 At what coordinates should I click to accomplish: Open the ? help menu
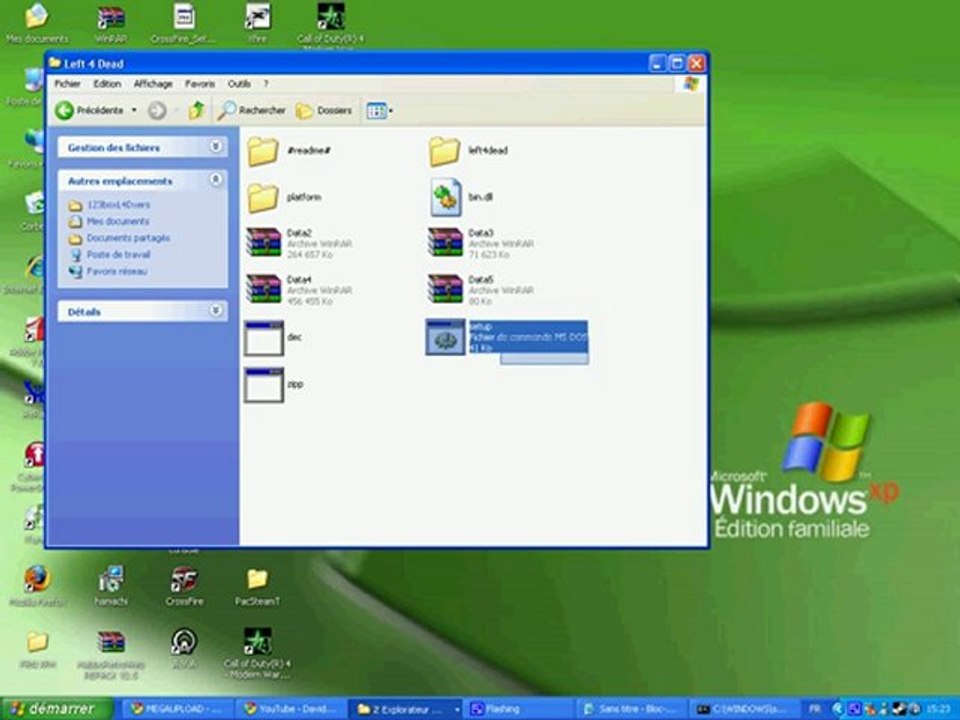point(266,84)
